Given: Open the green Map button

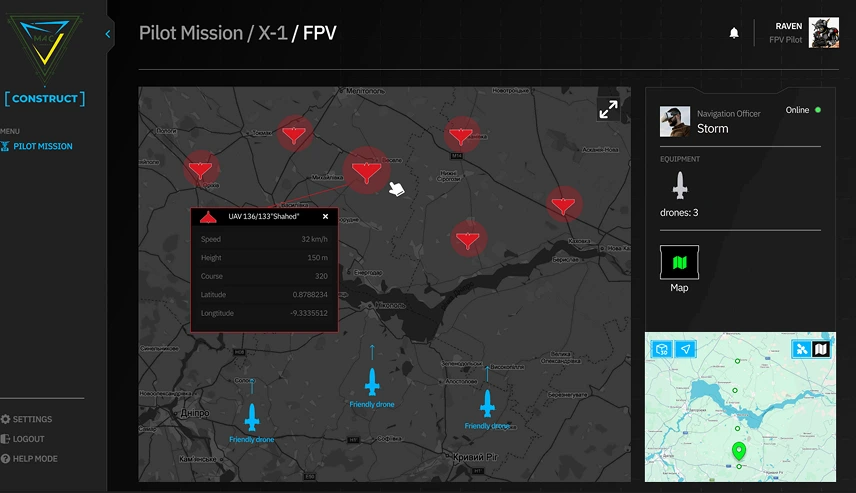Looking at the screenshot, I should point(679,262).
